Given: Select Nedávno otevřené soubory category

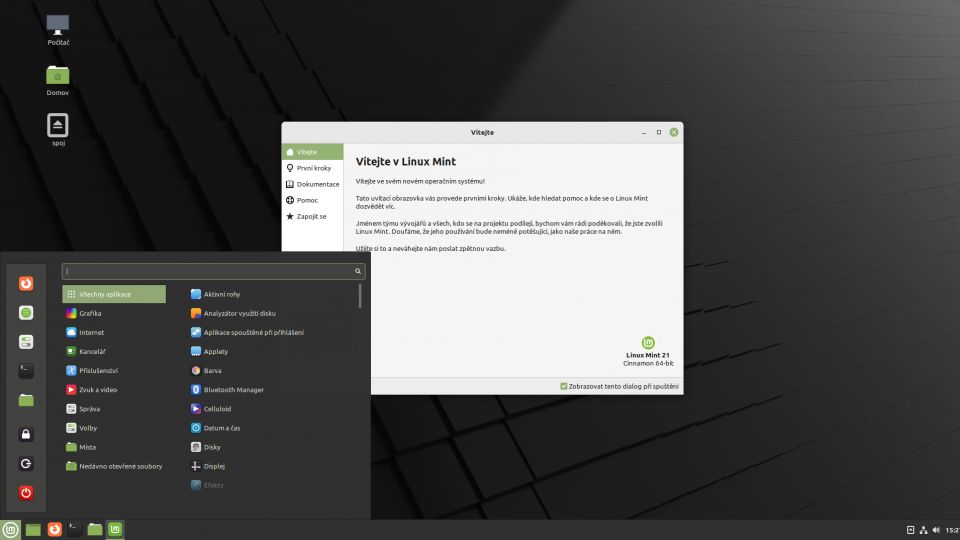Looking at the screenshot, I should tap(114, 467).
